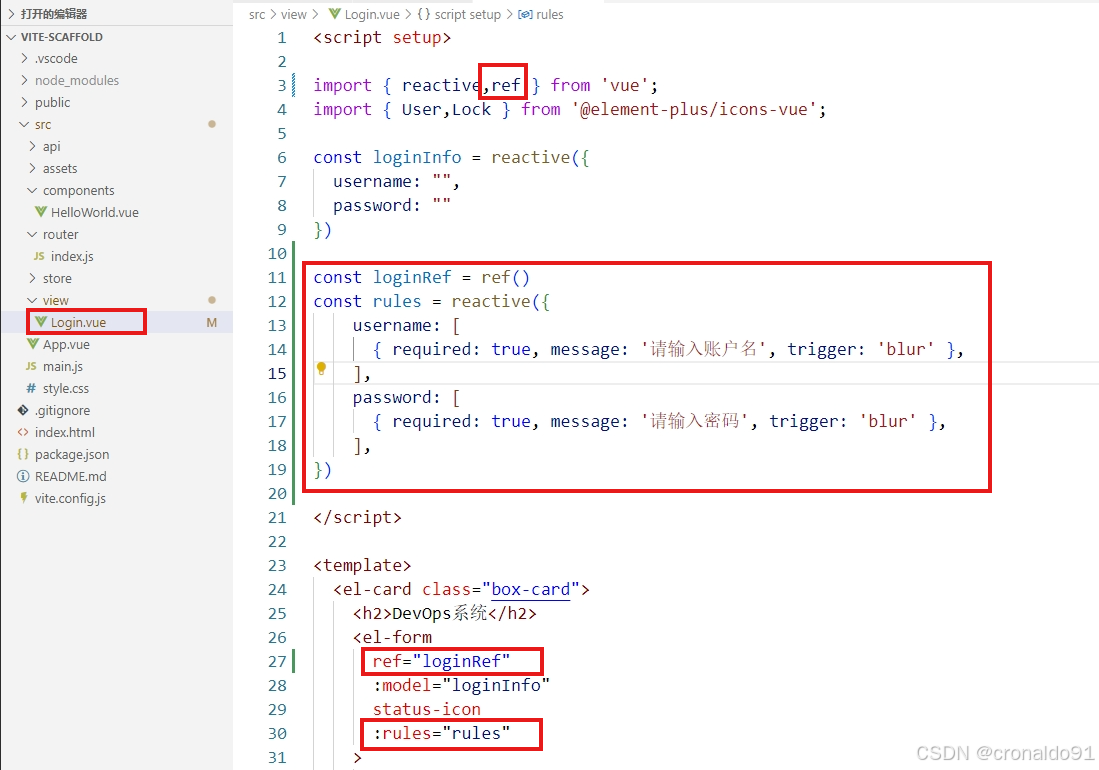Click '请输入账户名' message string on line 14
The image size is (1099, 770).
[x=703, y=349]
